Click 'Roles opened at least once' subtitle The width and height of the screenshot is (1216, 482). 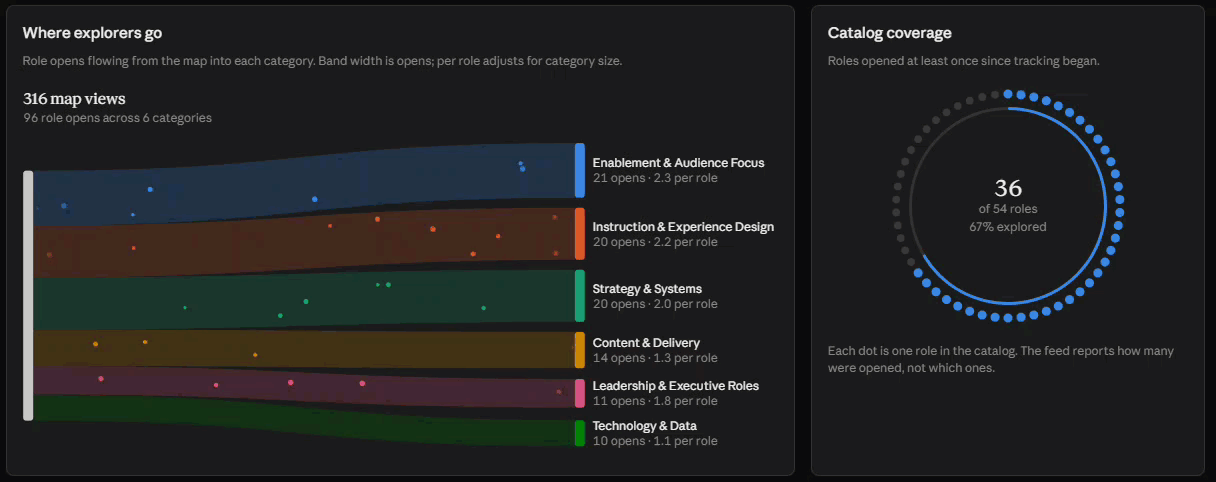pos(964,61)
